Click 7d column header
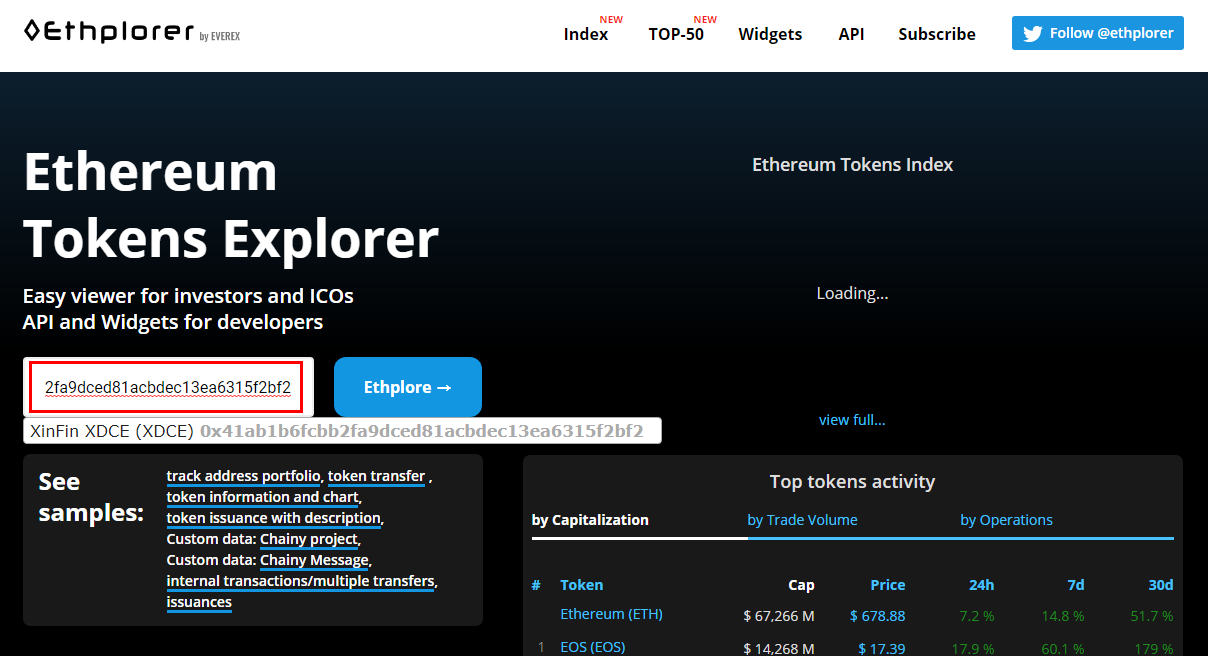The height and width of the screenshot is (656, 1208). point(1075,585)
